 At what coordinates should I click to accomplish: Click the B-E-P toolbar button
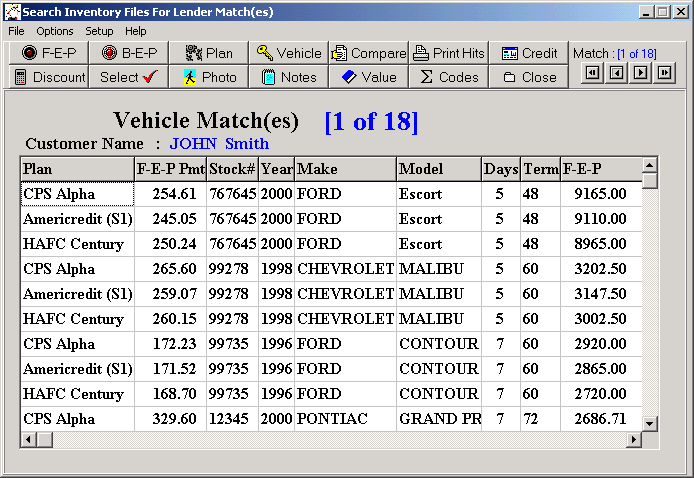[x=128, y=53]
